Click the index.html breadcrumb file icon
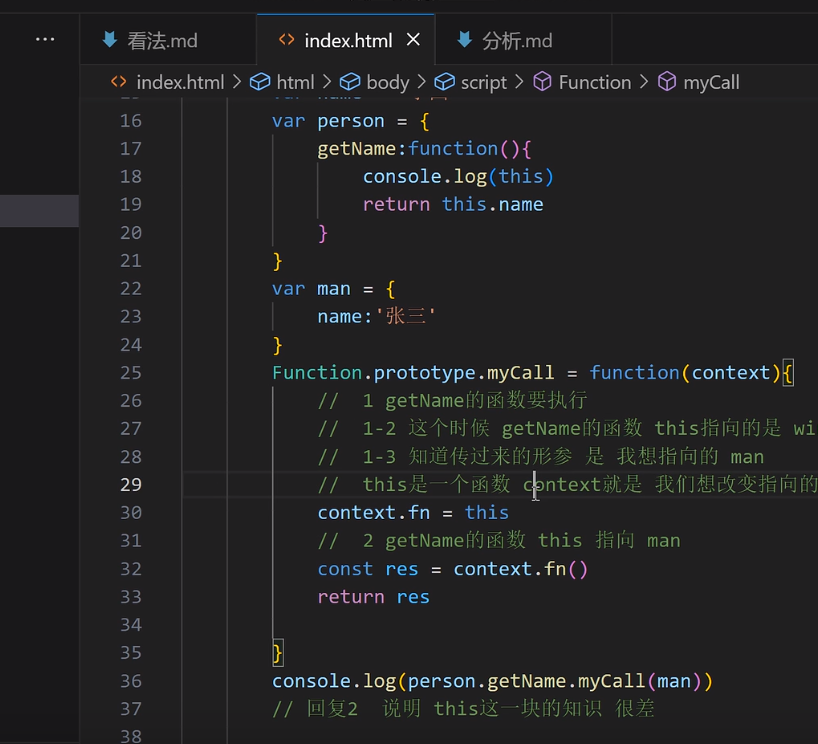 click(x=118, y=82)
